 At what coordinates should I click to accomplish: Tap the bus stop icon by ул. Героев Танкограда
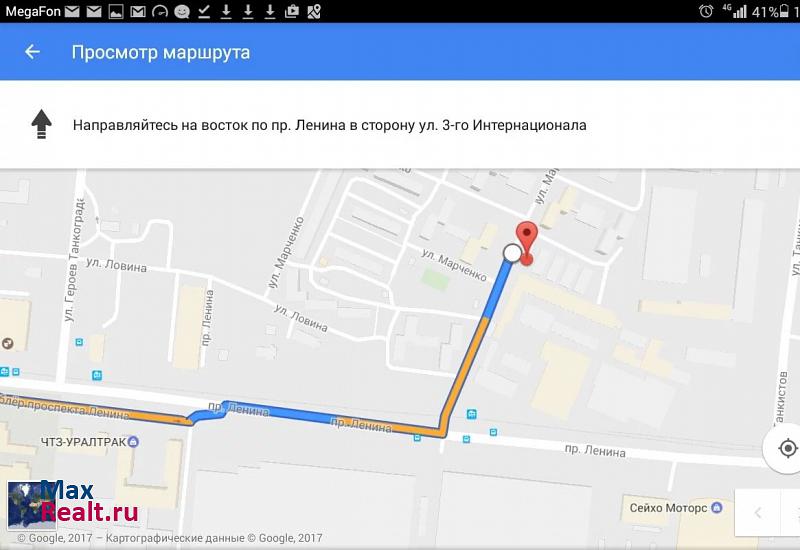(x=79, y=342)
